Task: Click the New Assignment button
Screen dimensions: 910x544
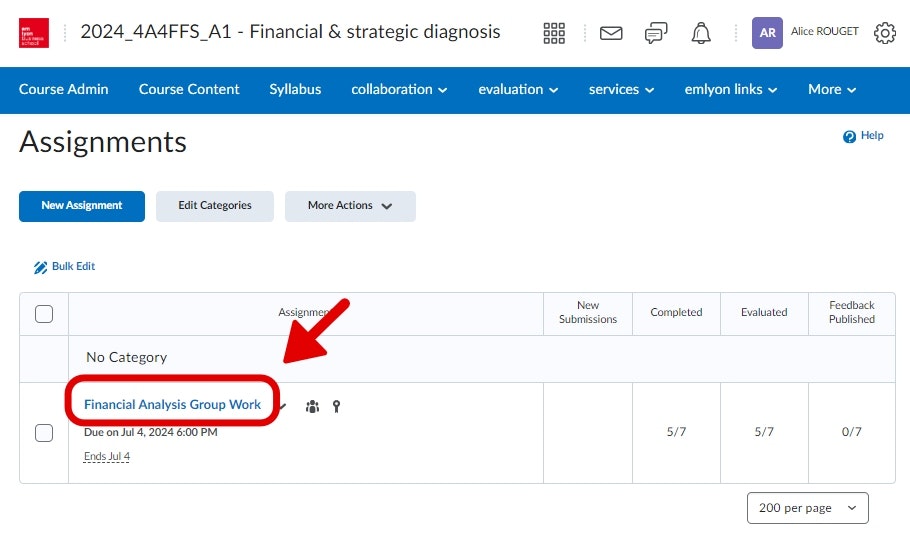Action: 82,206
